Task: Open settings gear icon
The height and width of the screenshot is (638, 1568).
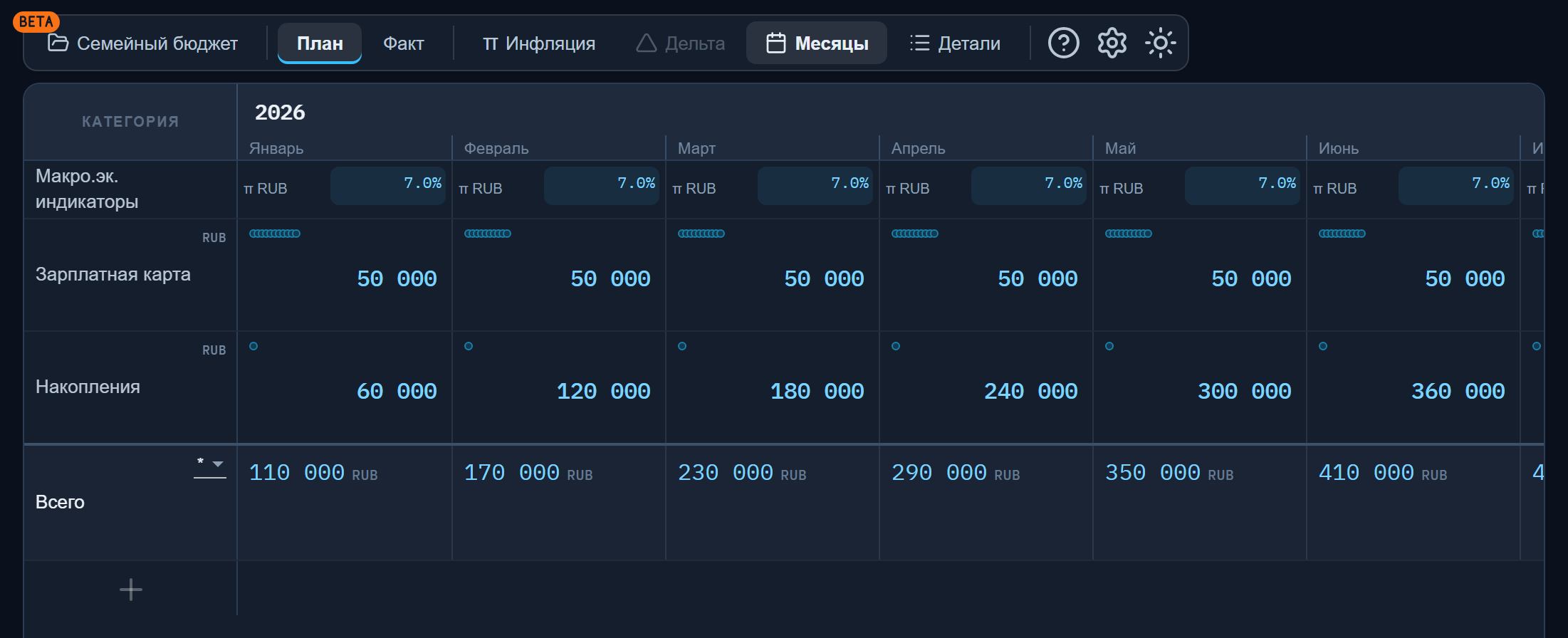Action: 1112,43
